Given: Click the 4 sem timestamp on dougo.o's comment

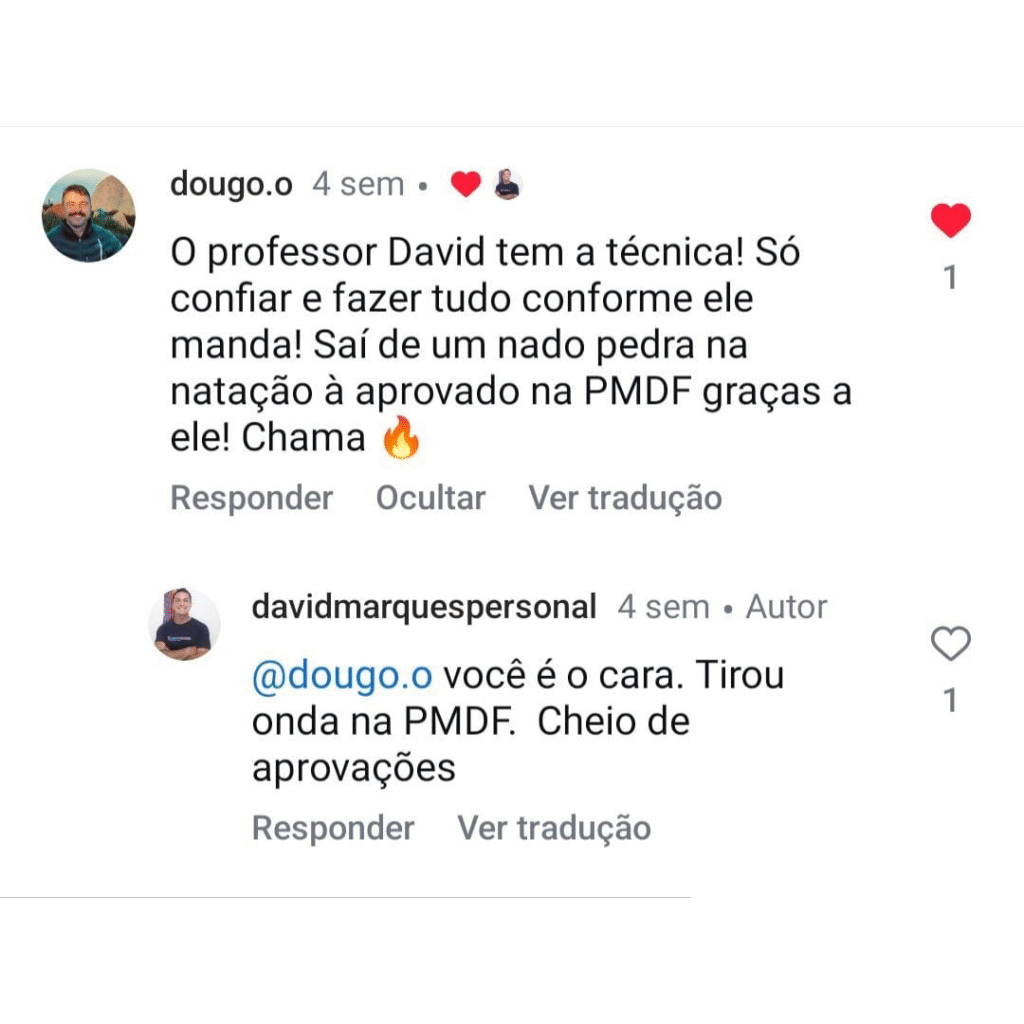Looking at the screenshot, I should pos(359,184).
